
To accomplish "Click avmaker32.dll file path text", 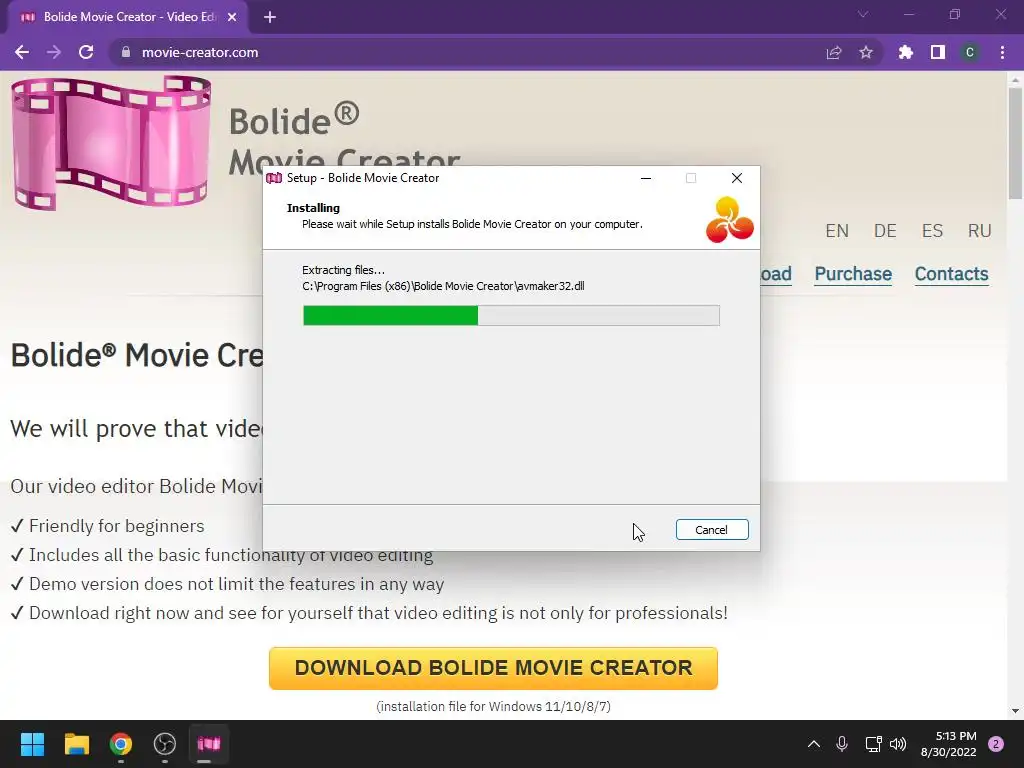I will (443, 286).
